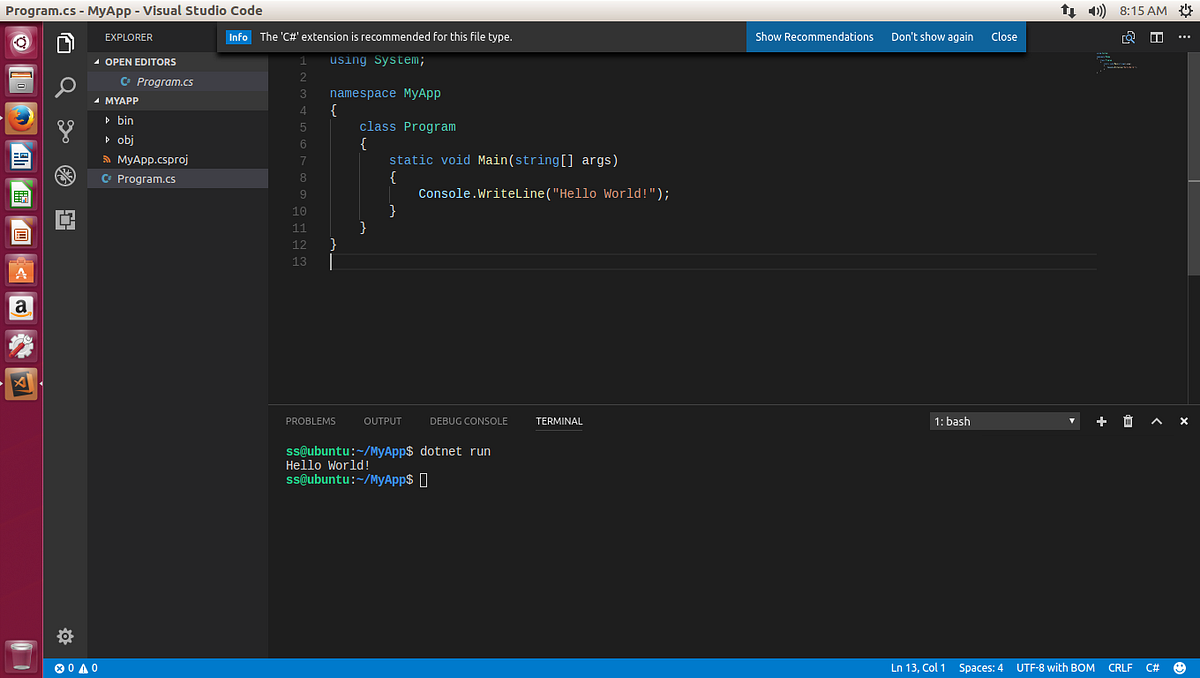
Task: Open Markdown preview from editor toolbar
Action: click(x=1128, y=36)
